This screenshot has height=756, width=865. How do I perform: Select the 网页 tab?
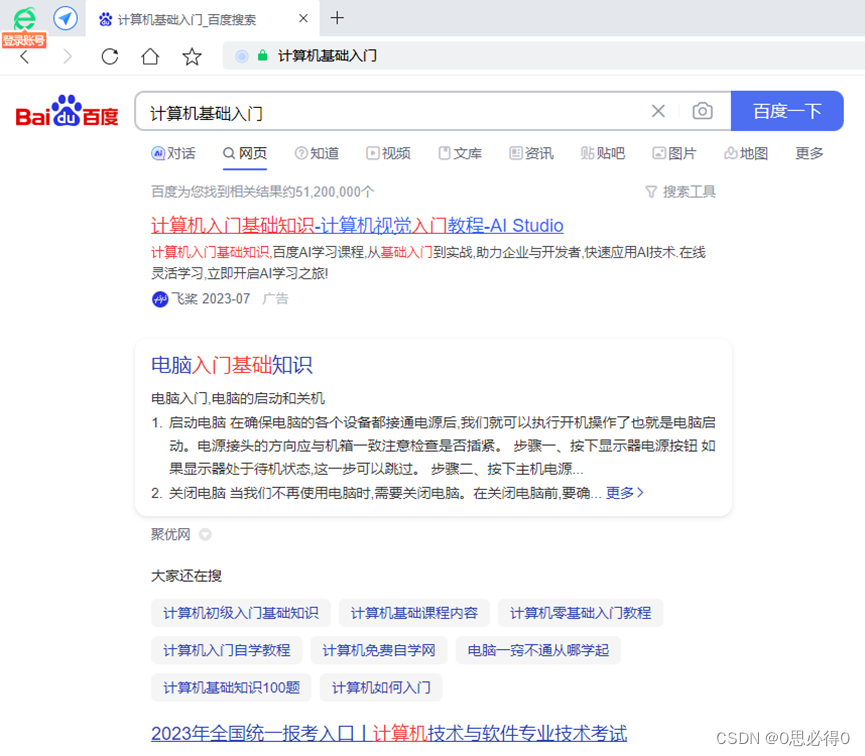[x=245, y=153]
